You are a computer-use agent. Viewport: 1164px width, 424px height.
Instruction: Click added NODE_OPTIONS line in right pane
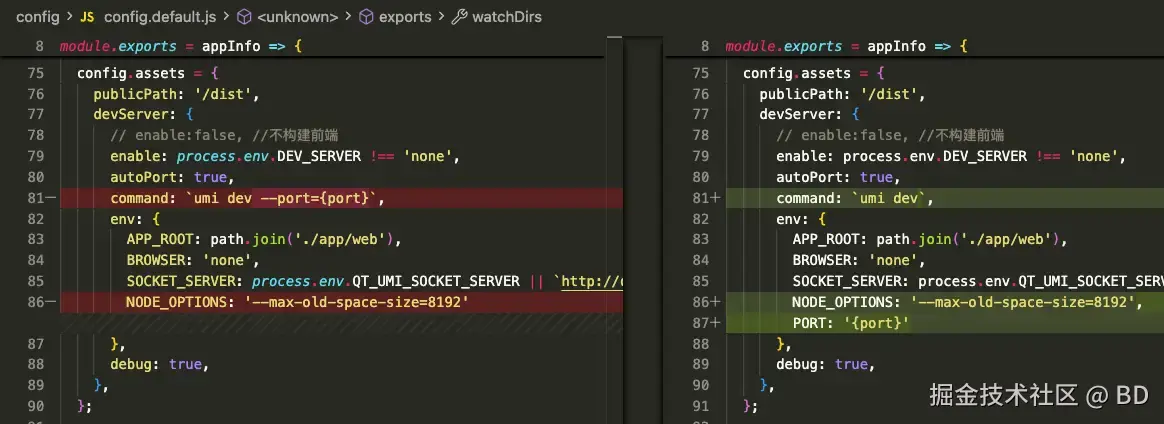tap(944, 302)
